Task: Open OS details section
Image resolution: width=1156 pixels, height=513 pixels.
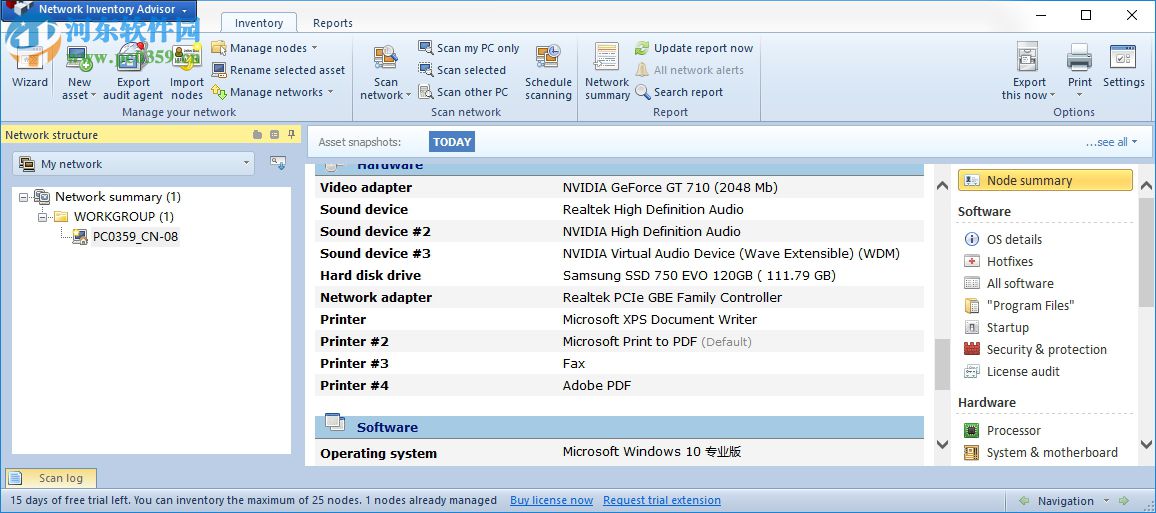Action: (x=1004, y=240)
